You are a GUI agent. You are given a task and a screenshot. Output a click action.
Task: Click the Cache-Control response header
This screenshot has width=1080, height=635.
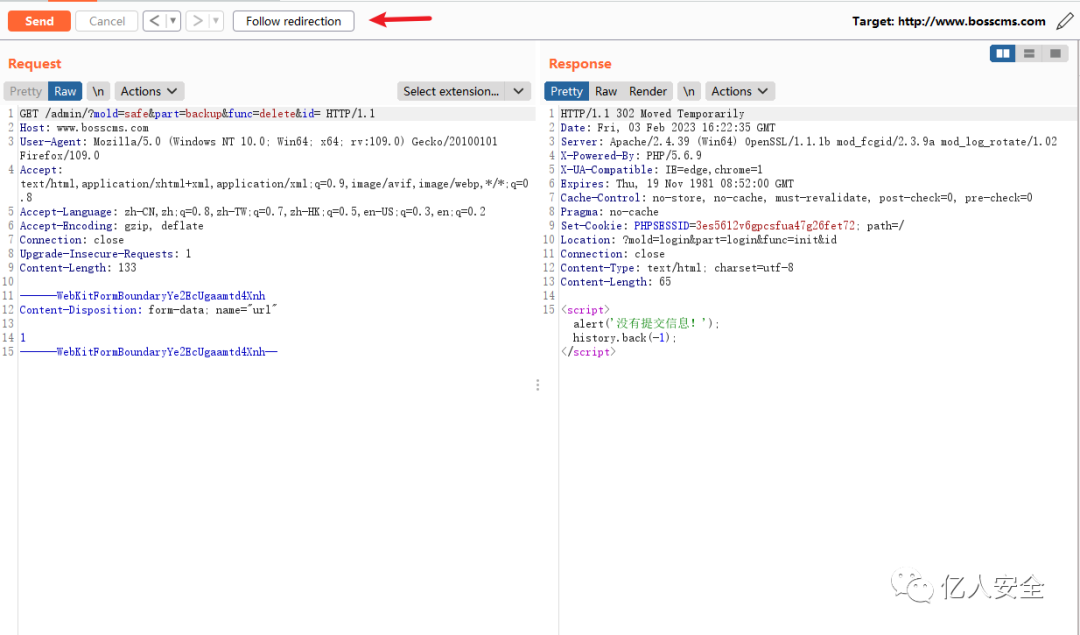[x=796, y=198]
